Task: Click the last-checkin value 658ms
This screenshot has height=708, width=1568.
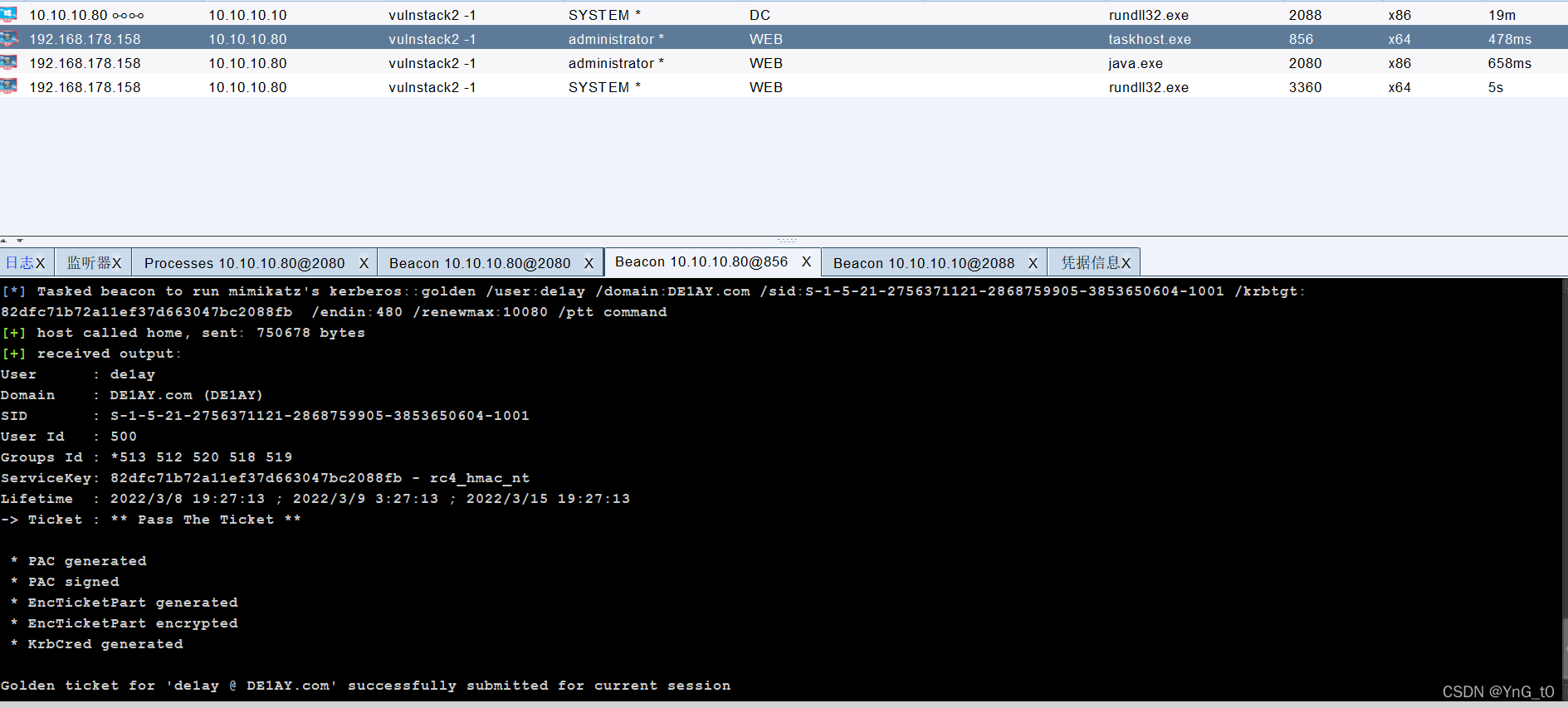Action: 1510,63
